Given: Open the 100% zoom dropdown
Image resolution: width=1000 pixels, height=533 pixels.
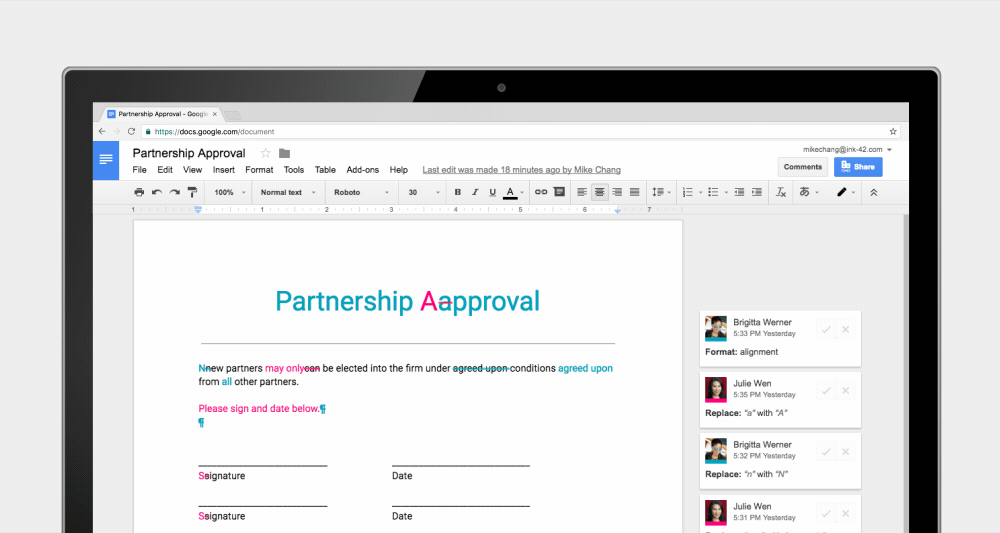Looking at the screenshot, I should pyautogui.click(x=230, y=192).
